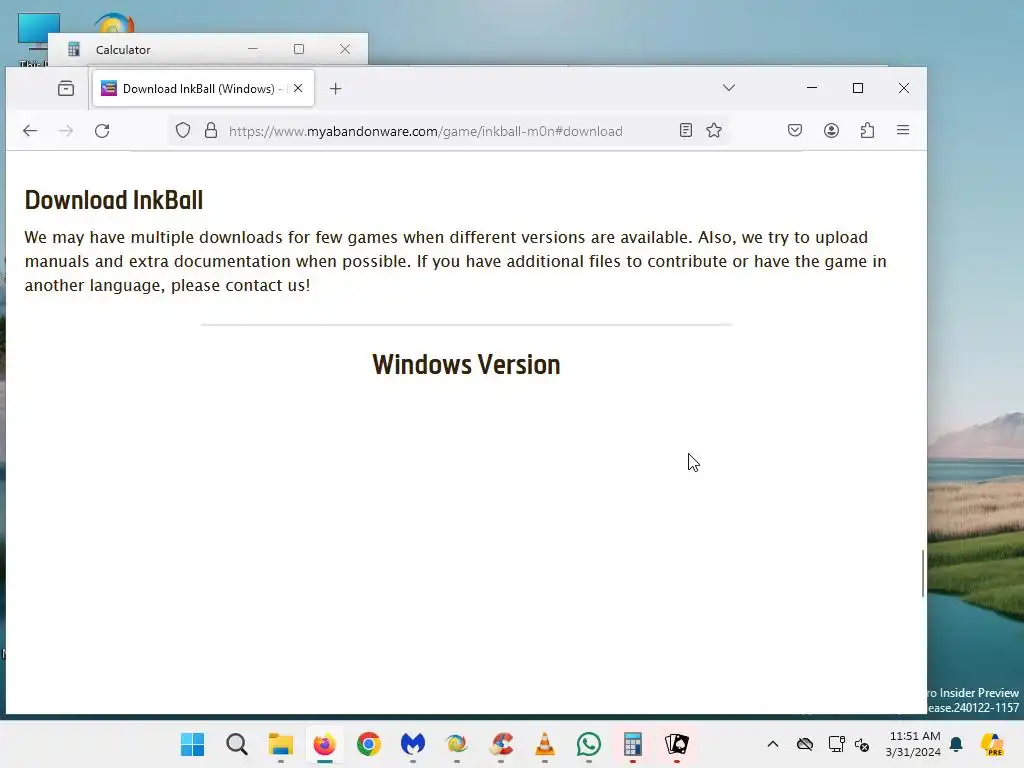The height and width of the screenshot is (768, 1024).
Task: Show hidden system tray icons
Action: click(773, 744)
